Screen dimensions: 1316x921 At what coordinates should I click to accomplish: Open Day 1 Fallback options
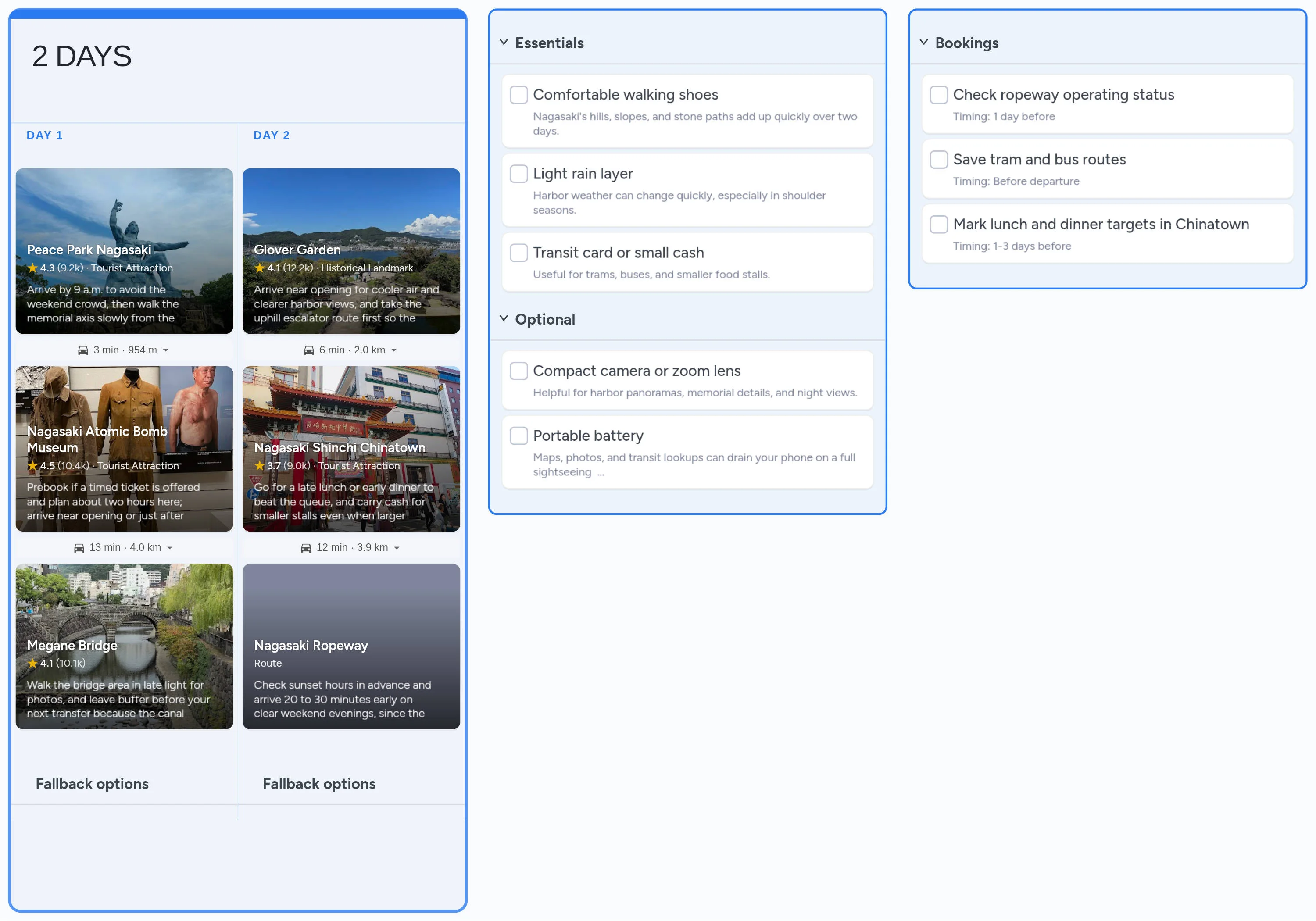pyautogui.click(x=92, y=783)
